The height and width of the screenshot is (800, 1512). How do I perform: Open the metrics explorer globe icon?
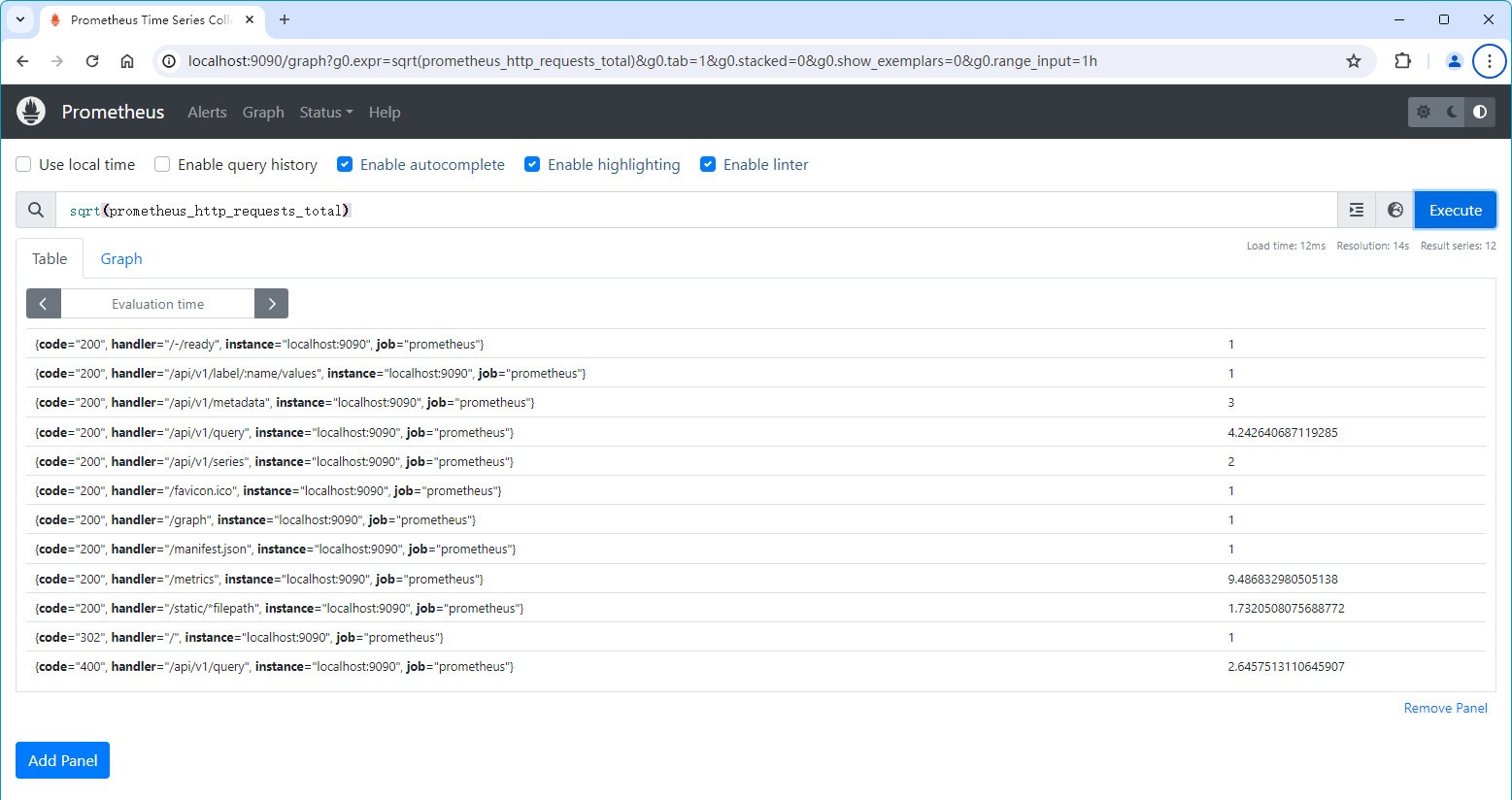(1394, 210)
